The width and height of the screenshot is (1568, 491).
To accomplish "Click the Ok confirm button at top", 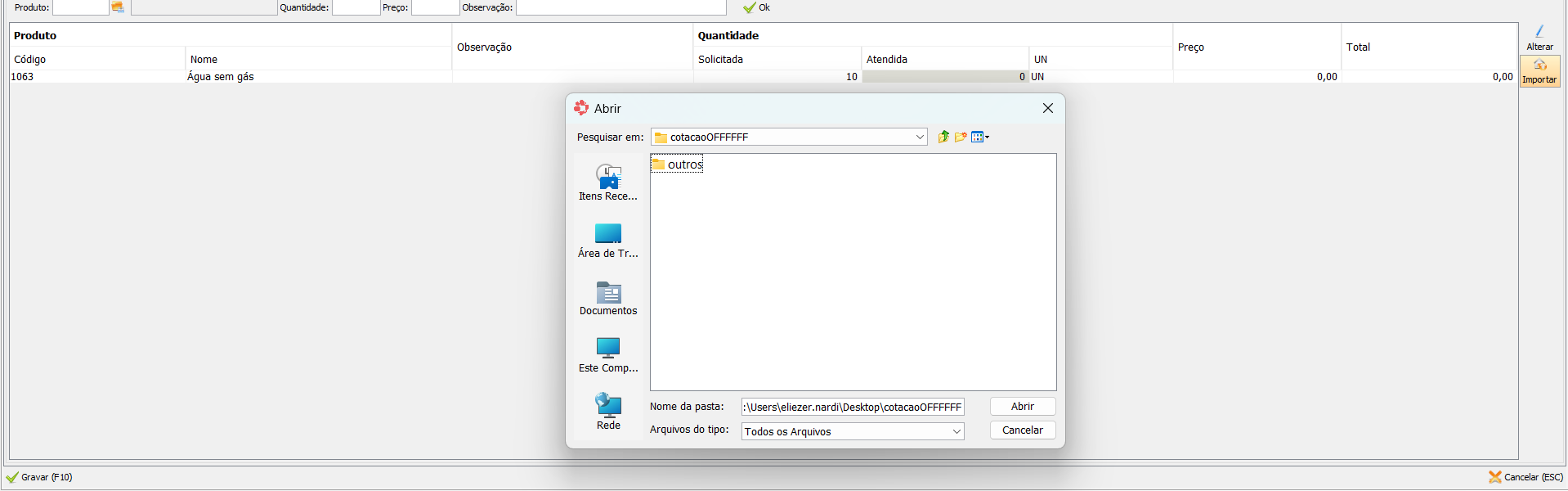I will pos(757,7).
